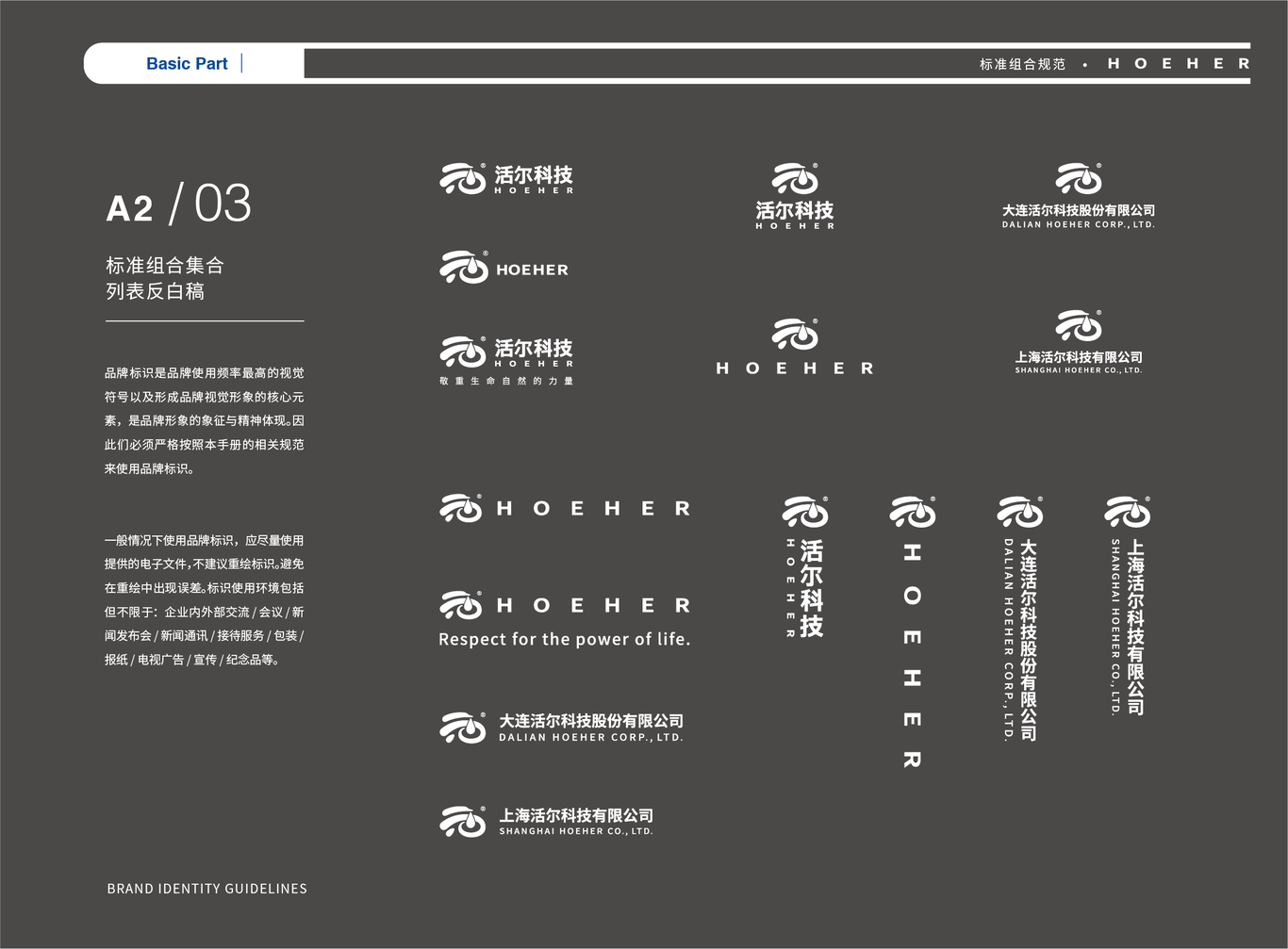Click the emblem above the centered stacked 活尔科技
1288x949 pixels.
795,178
